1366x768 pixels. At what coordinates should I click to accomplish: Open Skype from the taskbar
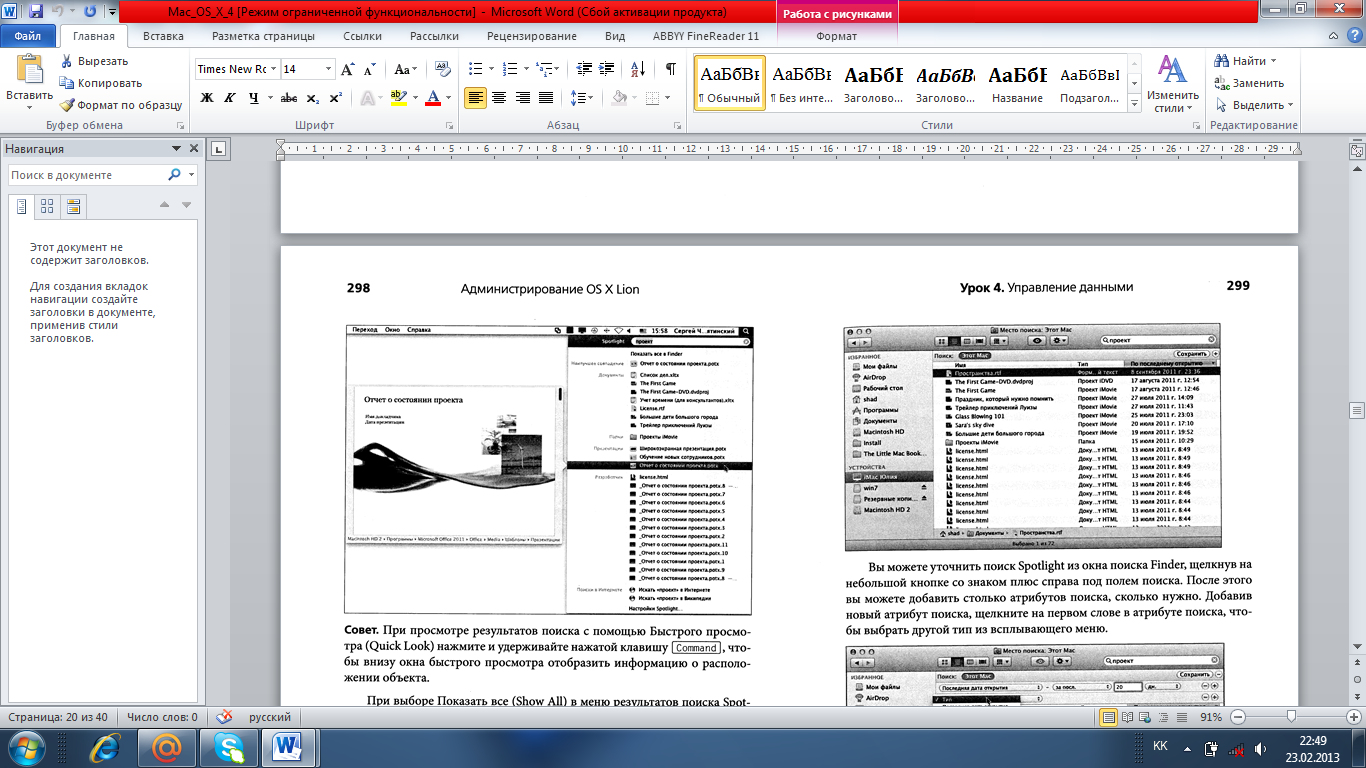point(228,746)
